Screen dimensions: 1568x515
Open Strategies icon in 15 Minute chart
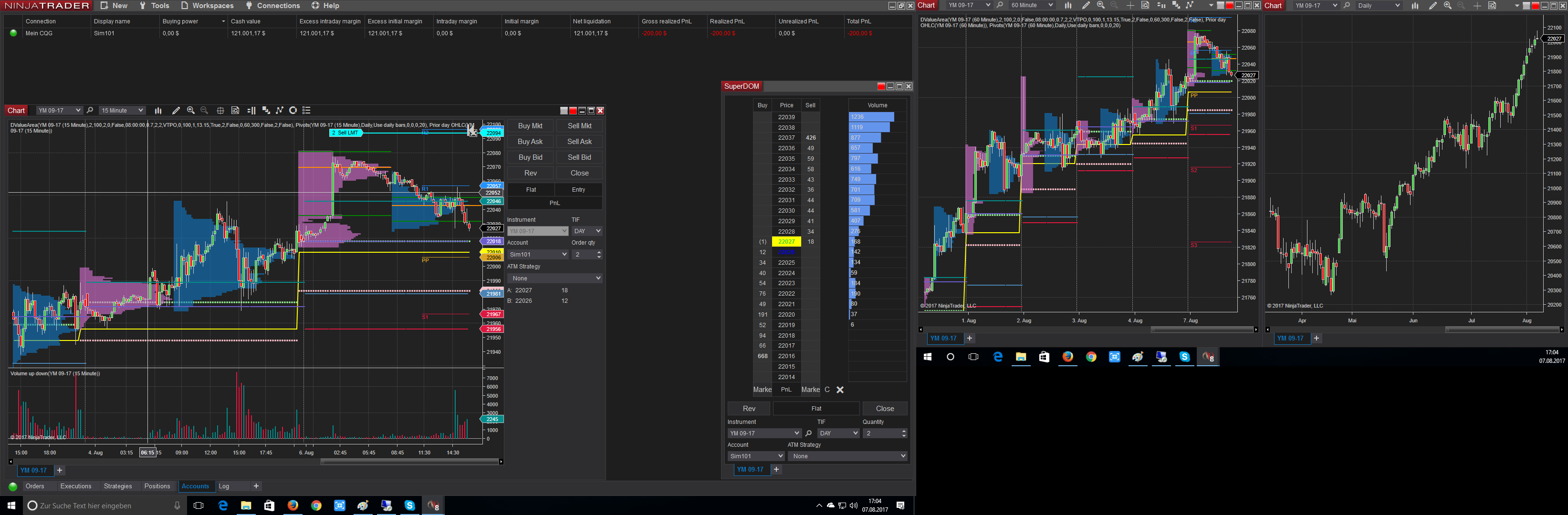[x=293, y=111]
